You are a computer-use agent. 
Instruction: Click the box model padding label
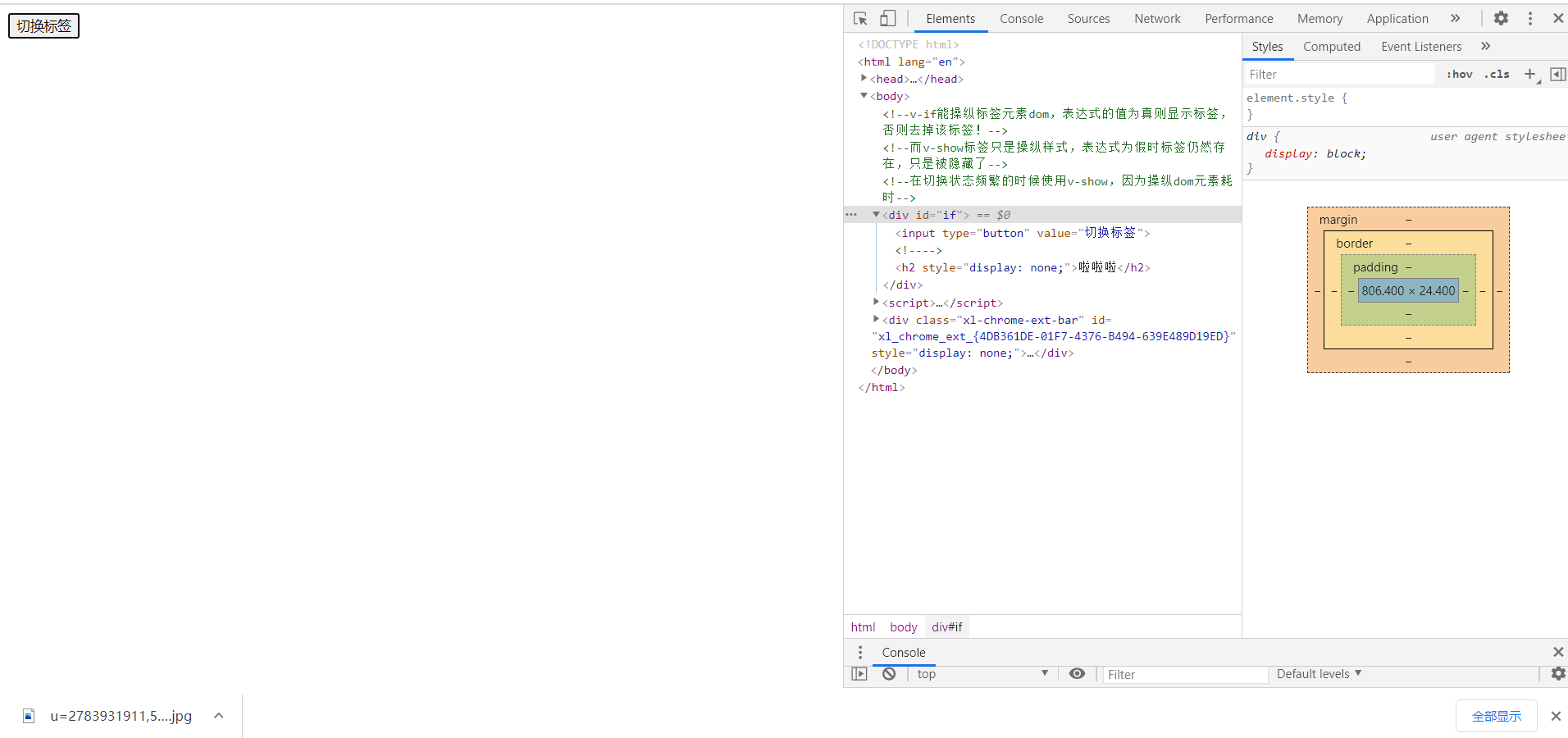coord(1375,266)
